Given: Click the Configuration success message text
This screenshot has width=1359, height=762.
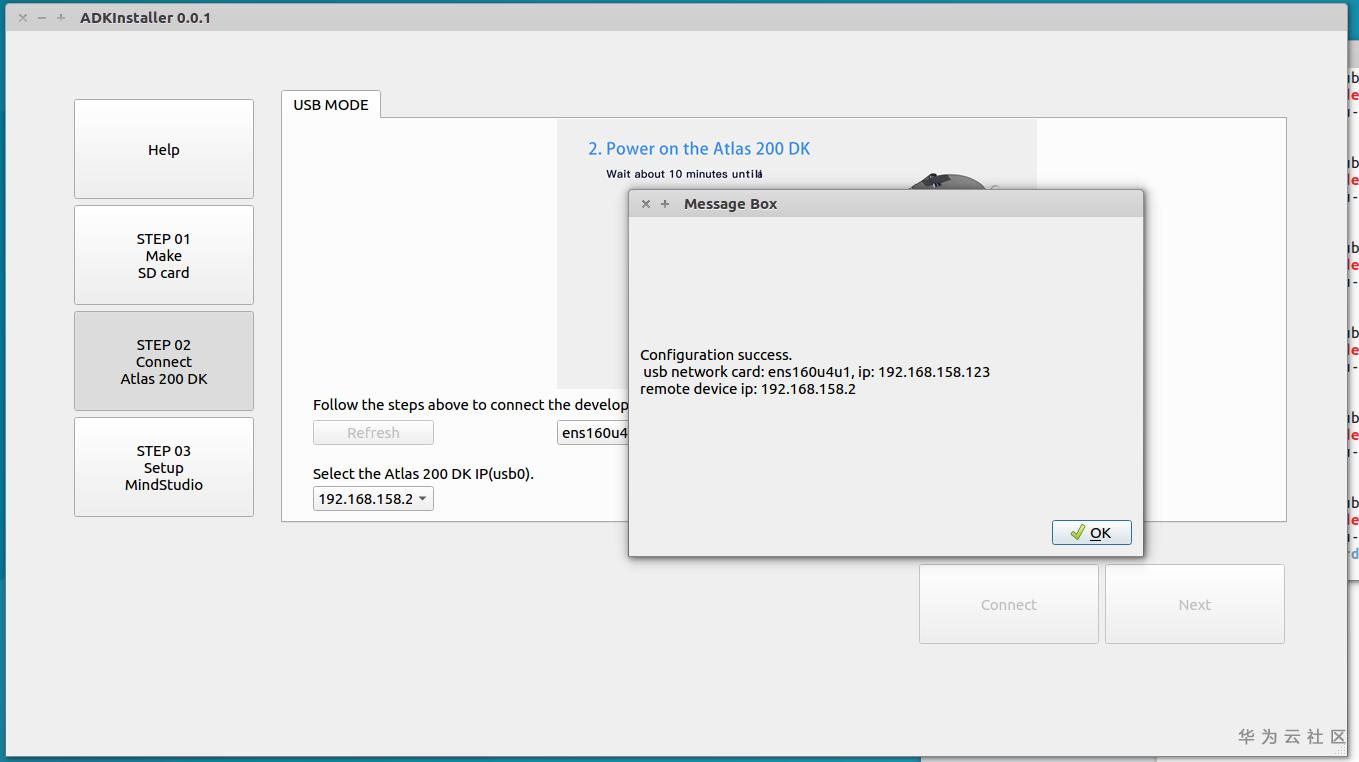Looking at the screenshot, I should [716, 355].
